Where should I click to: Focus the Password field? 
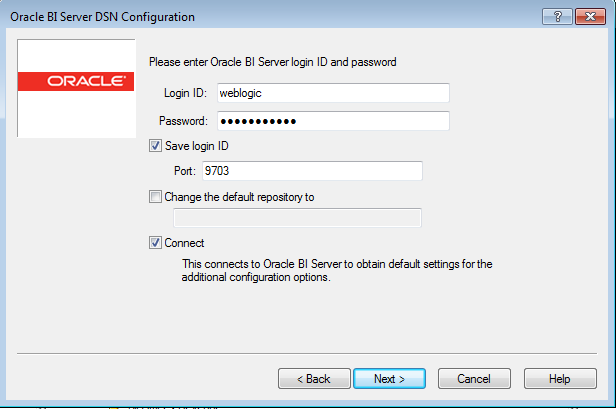tap(331, 121)
